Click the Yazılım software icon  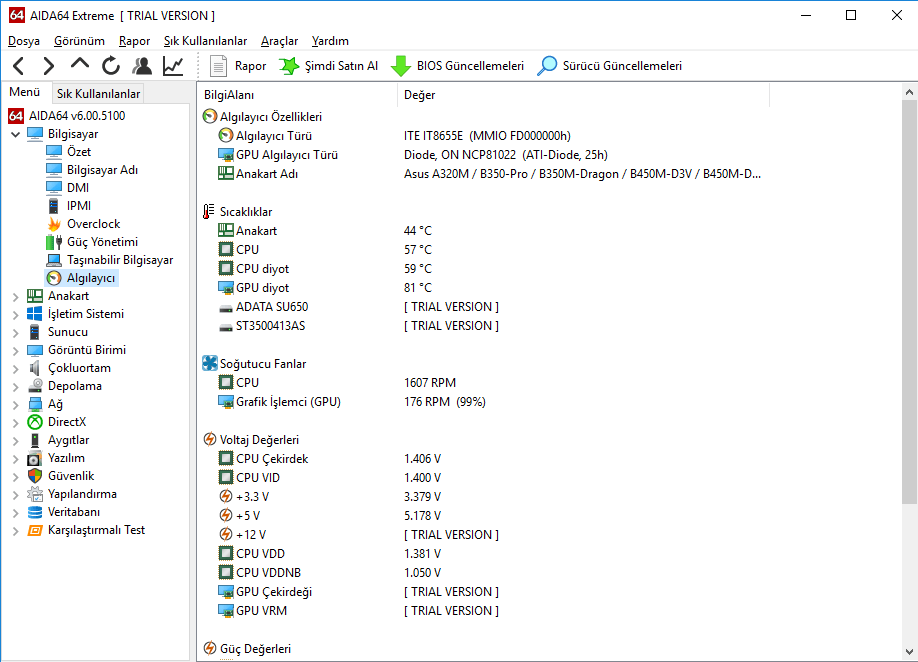point(35,458)
